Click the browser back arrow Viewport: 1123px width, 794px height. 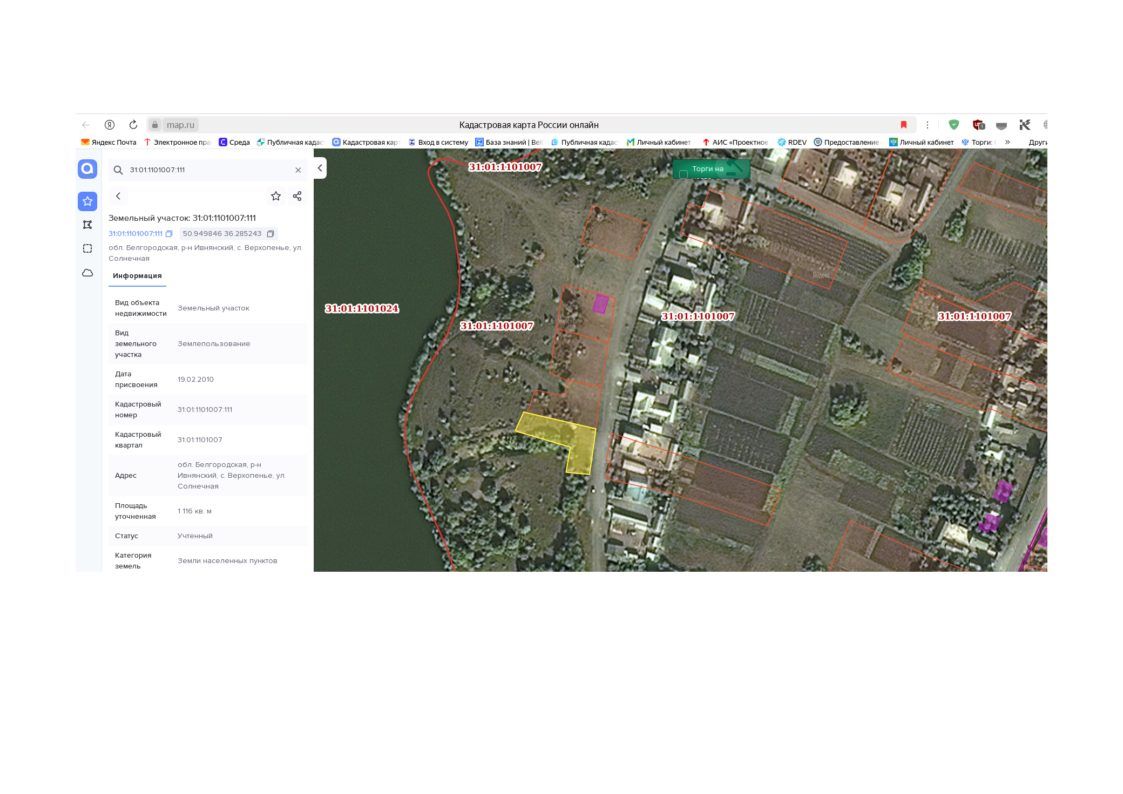(86, 125)
